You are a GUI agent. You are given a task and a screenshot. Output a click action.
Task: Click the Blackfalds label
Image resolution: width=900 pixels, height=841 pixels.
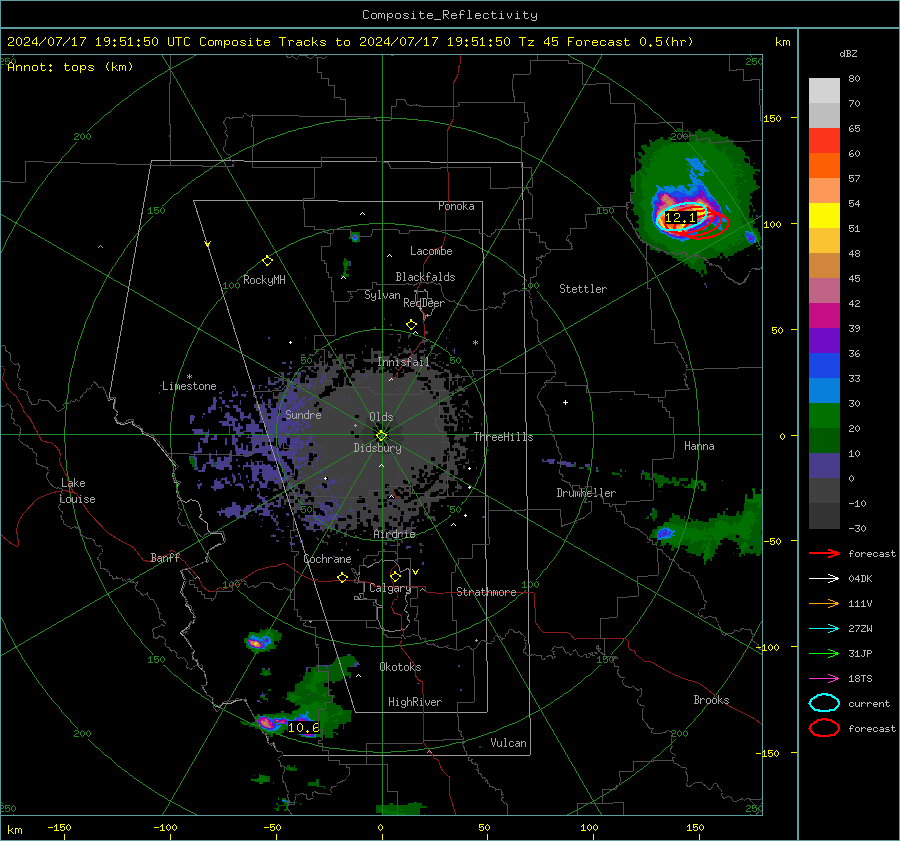[425, 277]
